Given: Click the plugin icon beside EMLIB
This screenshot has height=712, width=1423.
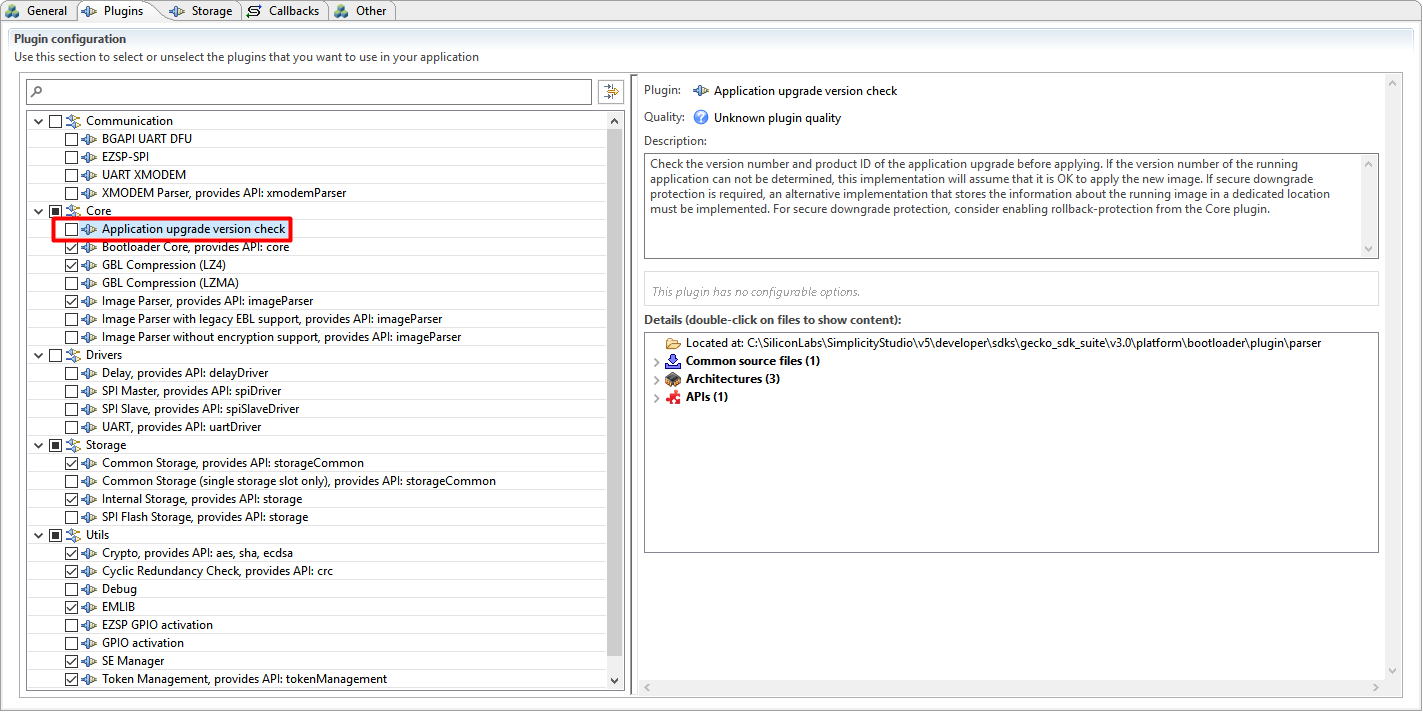Looking at the screenshot, I should click(90, 607).
